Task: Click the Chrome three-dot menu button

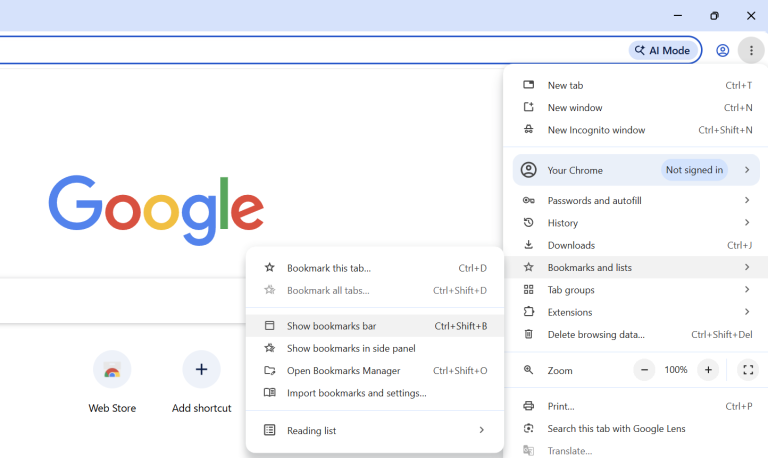Action: 751,50
